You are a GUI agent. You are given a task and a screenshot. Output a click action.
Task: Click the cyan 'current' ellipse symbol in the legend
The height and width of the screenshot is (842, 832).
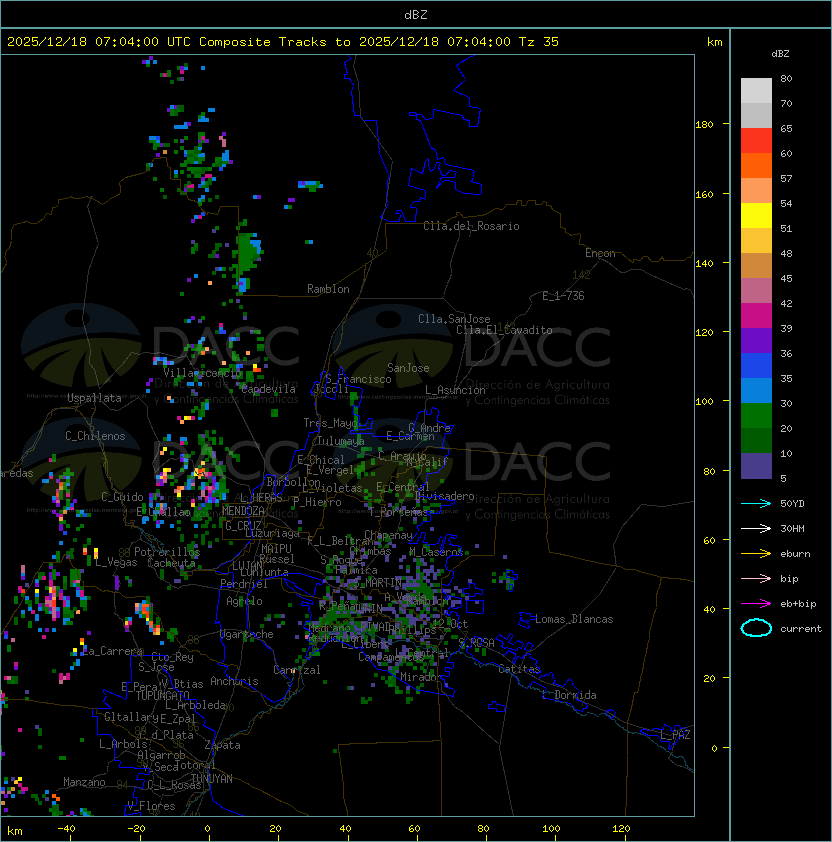(756, 628)
